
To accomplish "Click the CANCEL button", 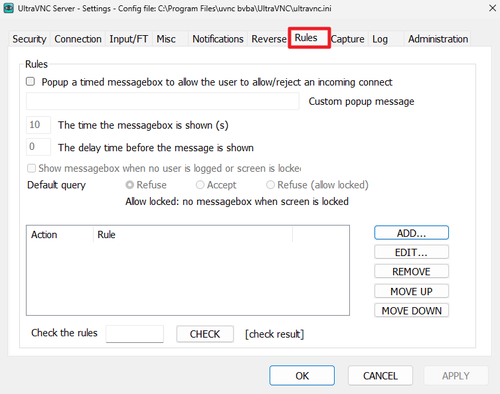I will pos(380,376).
